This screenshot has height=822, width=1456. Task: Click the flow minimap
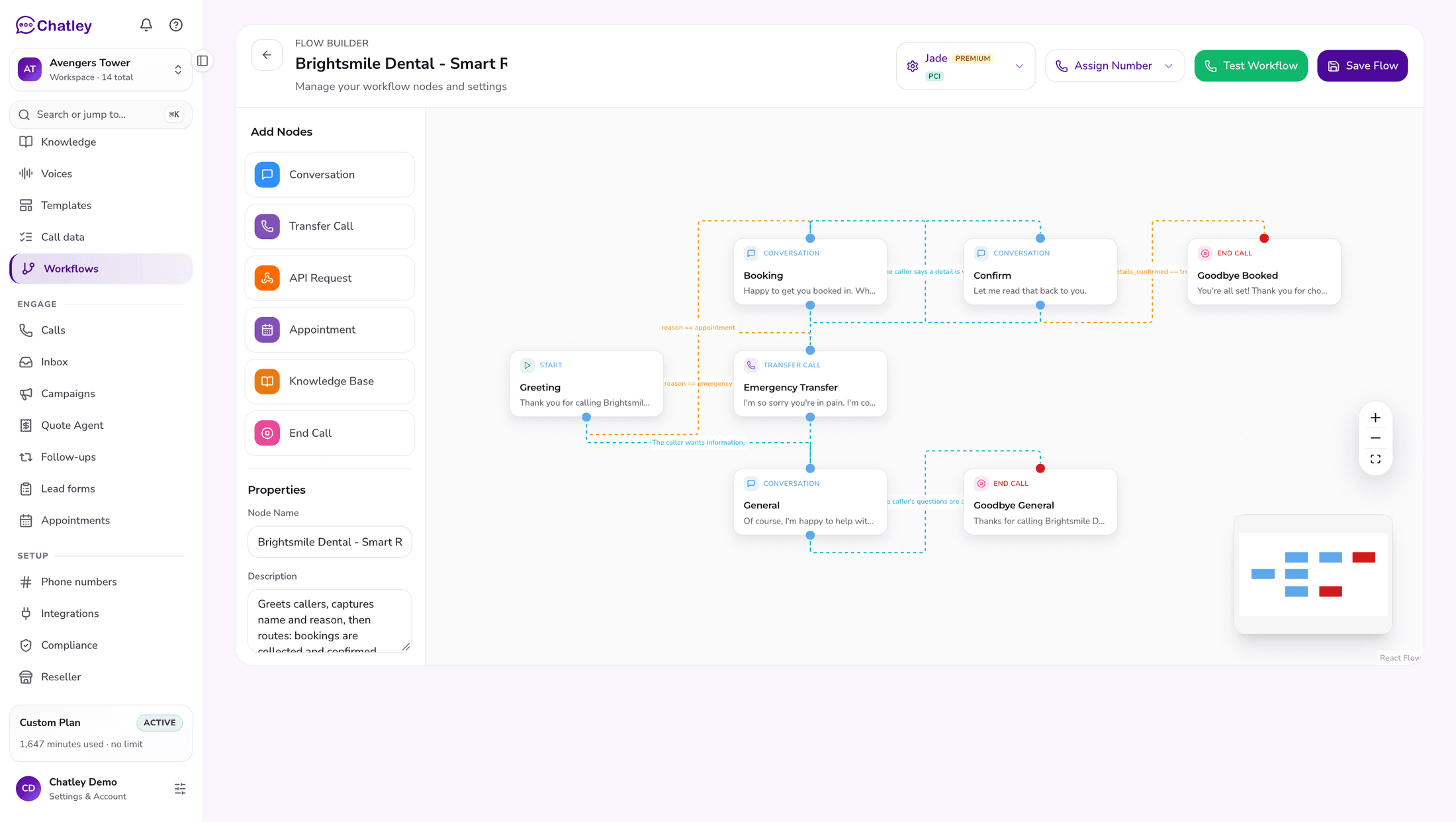coord(1313,574)
